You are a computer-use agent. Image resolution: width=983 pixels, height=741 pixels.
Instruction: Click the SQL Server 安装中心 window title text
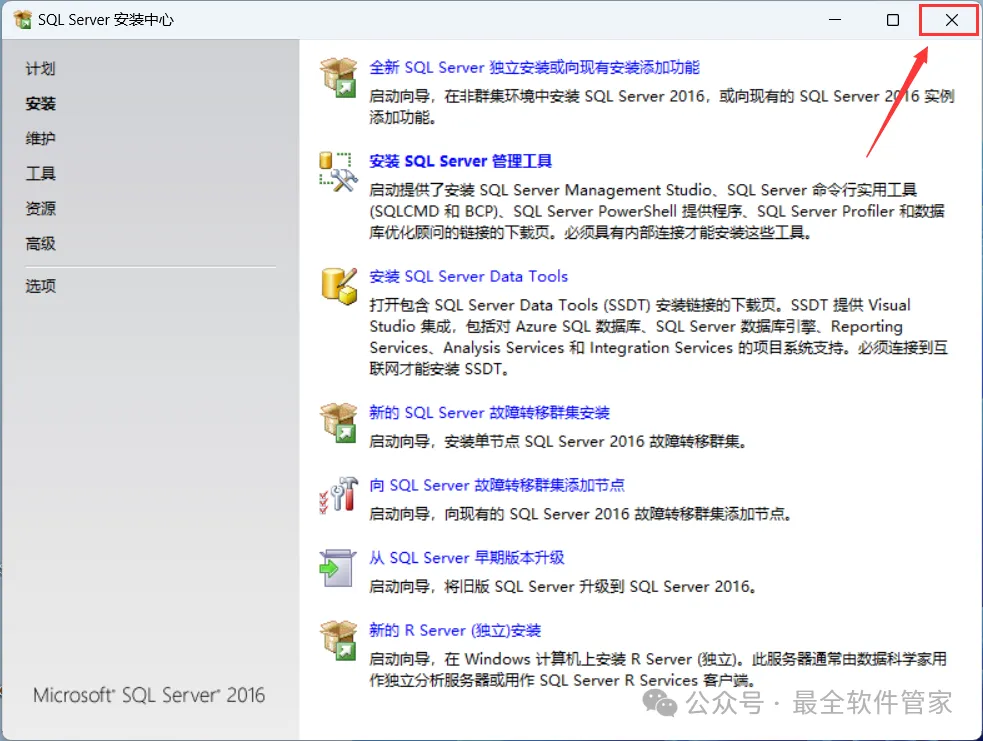[x=106, y=19]
